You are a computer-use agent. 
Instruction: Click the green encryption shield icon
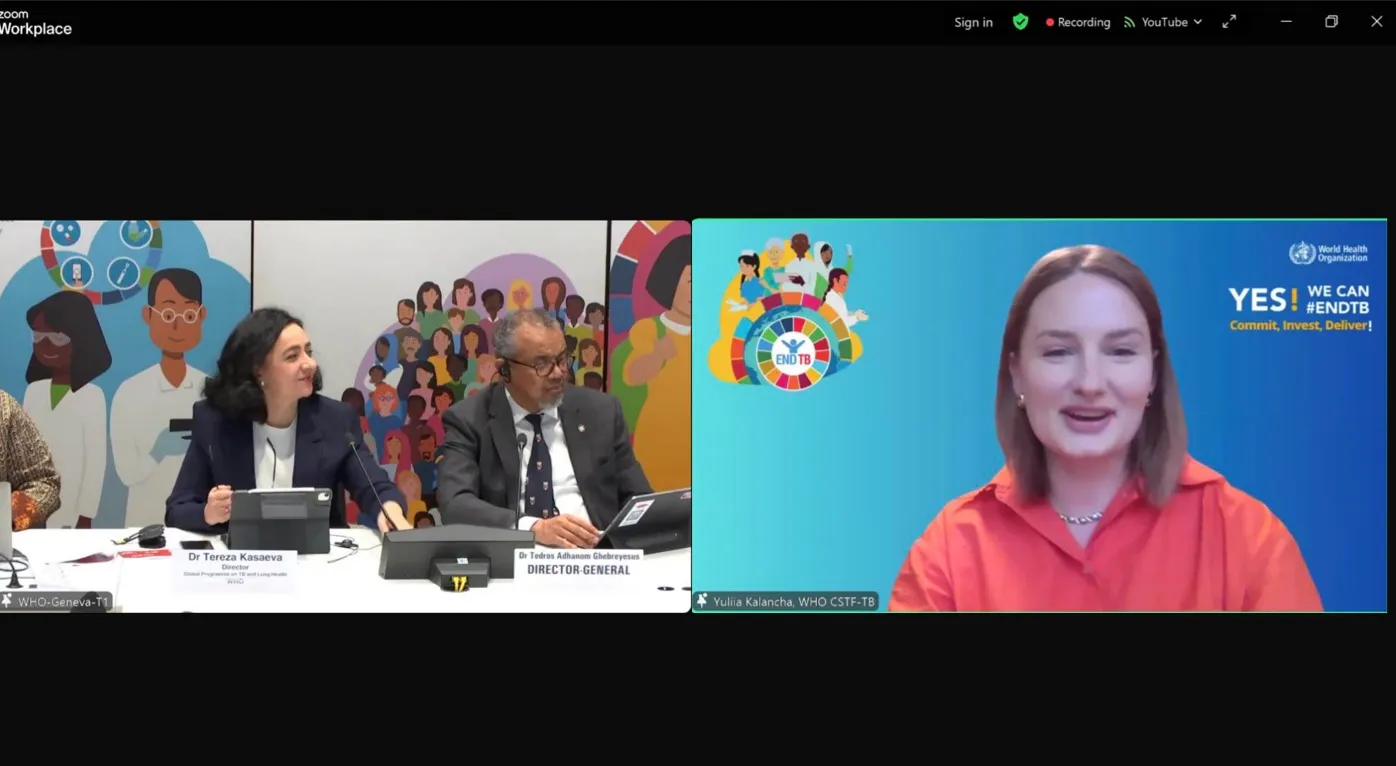[x=1020, y=21]
